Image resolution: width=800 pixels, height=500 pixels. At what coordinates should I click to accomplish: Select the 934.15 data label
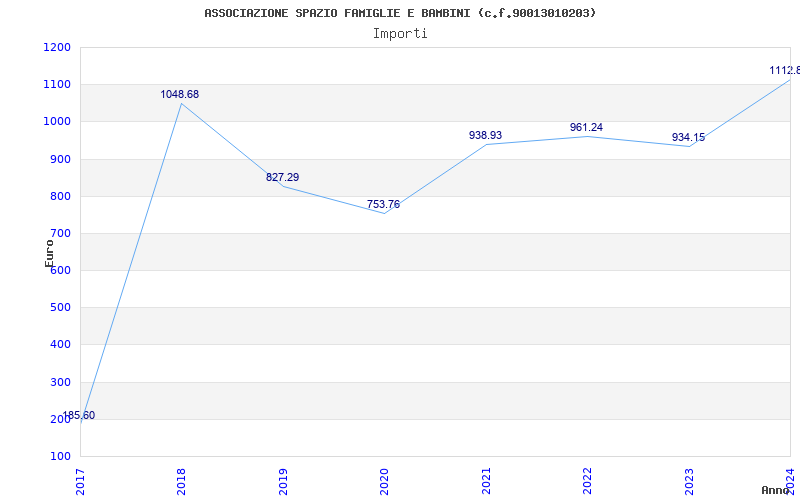click(x=688, y=137)
